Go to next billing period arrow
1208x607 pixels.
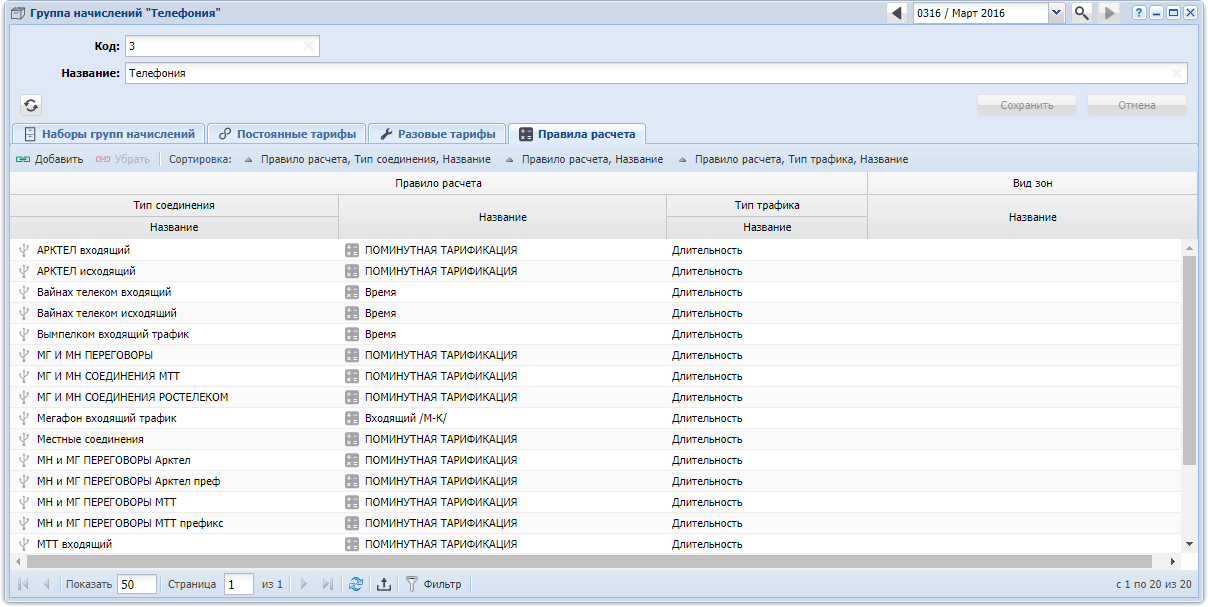[1109, 13]
